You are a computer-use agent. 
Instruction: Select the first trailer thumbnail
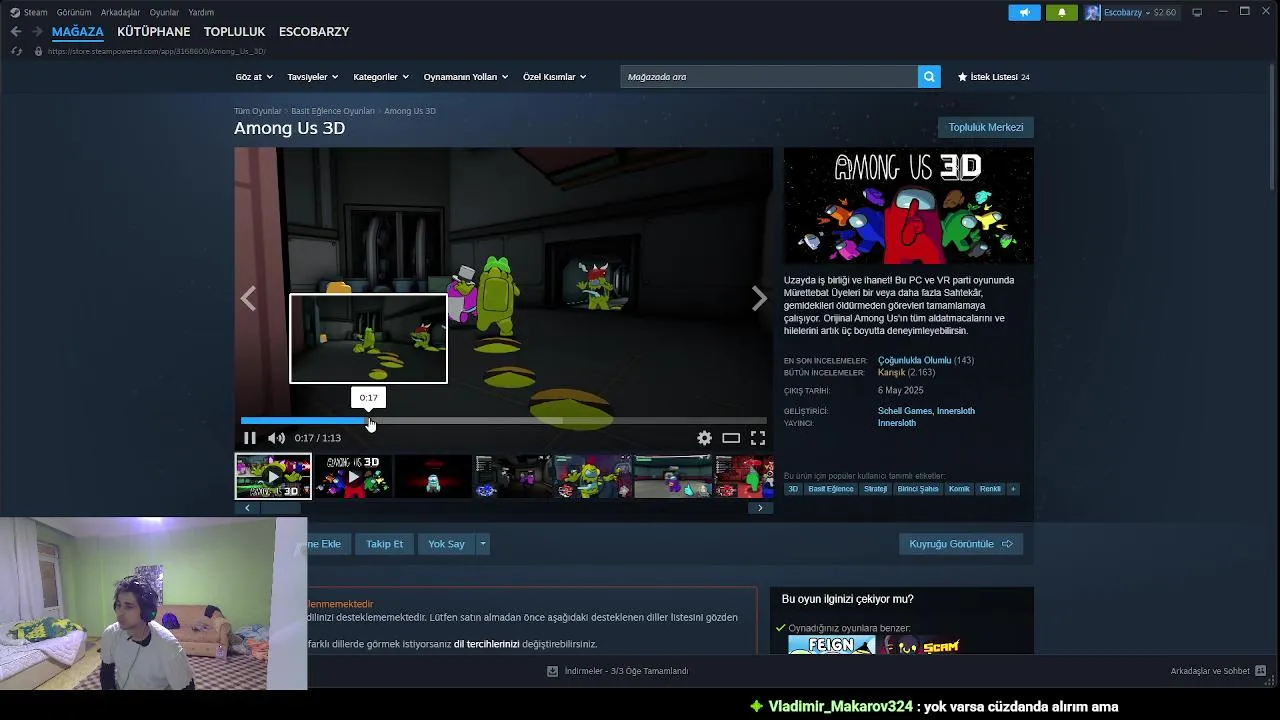pyautogui.click(x=273, y=476)
